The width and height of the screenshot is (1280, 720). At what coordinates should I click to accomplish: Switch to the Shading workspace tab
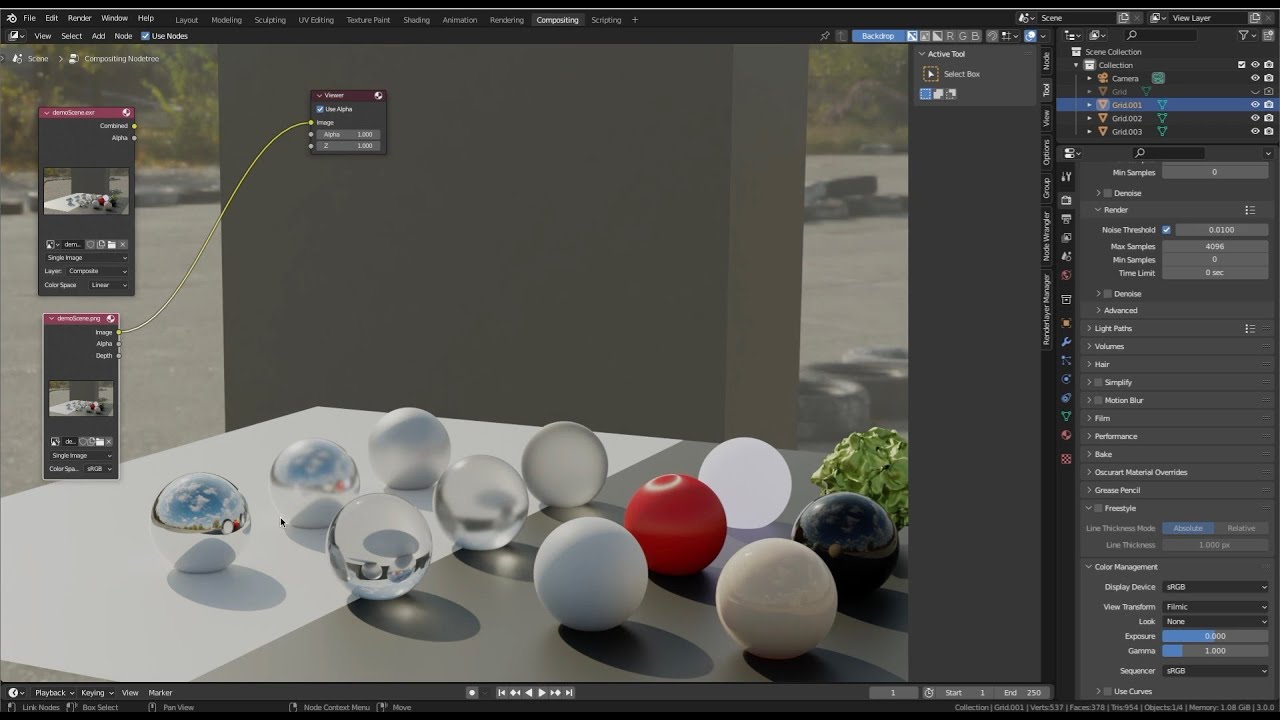pyautogui.click(x=416, y=20)
